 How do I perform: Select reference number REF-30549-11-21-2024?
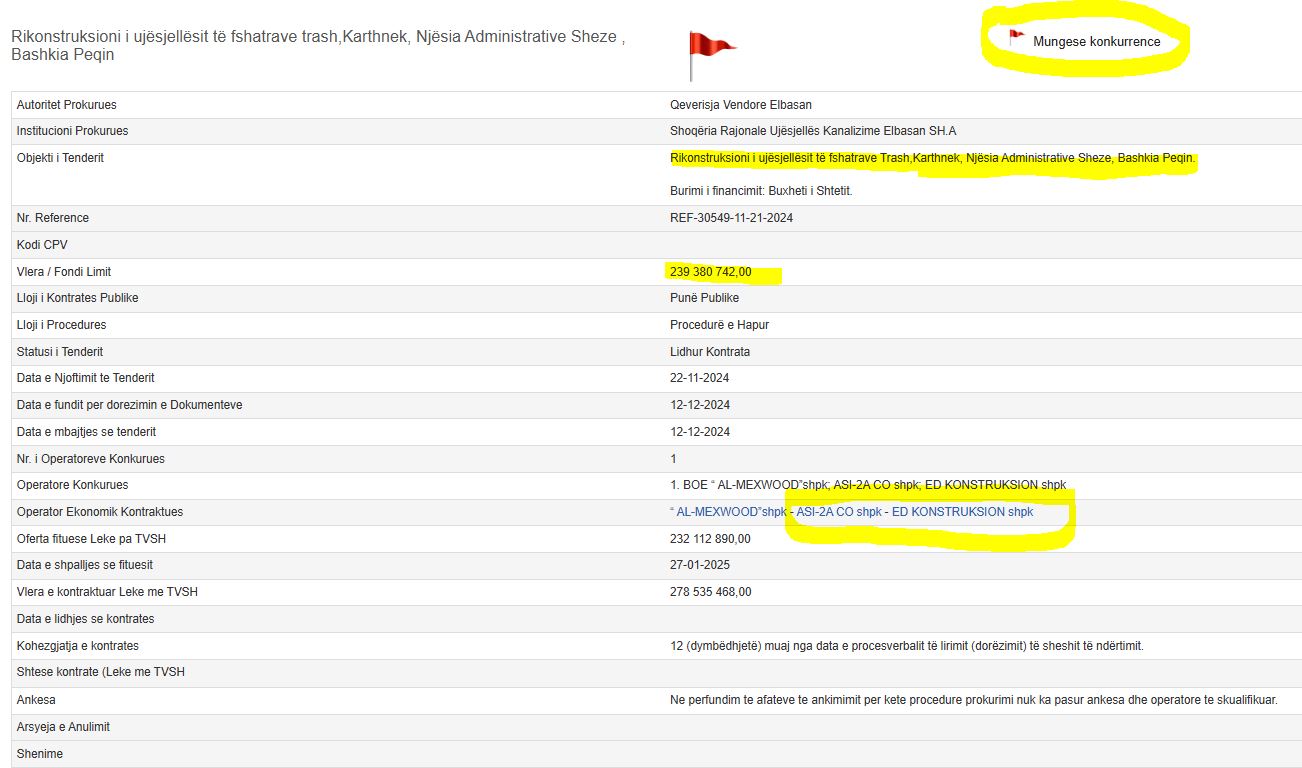[731, 218]
